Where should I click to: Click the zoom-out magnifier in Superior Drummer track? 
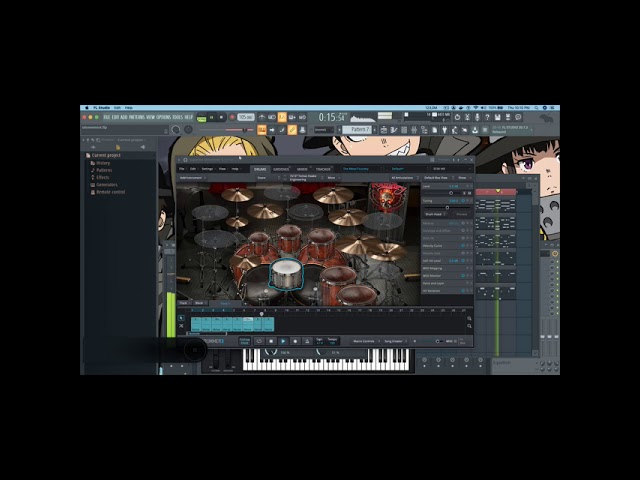coord(469,326)
